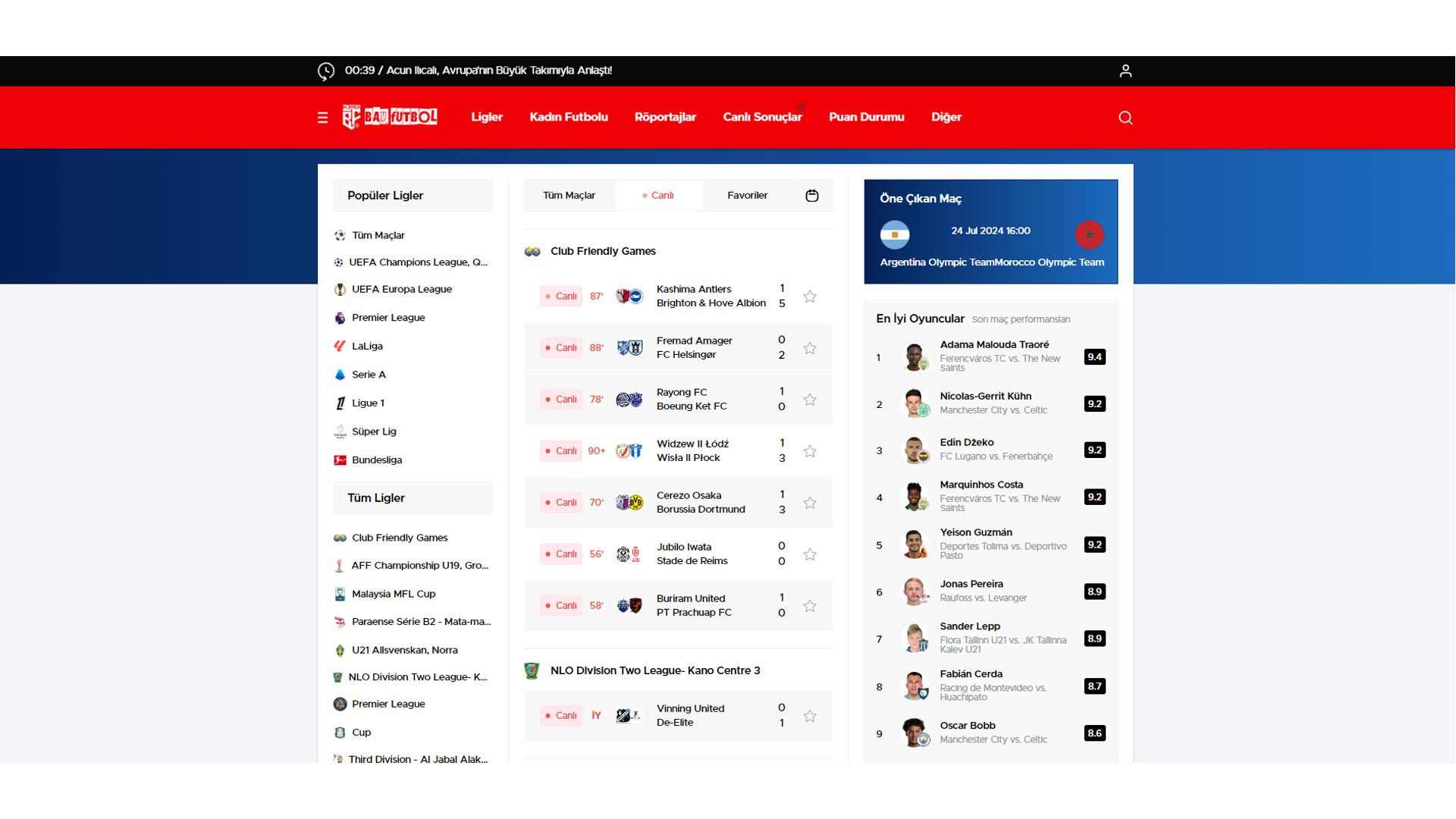Image resolution: width=1456 pixels, height=819 pixels.
Task: Click the Kashima Antlers vs Brighton team crests
Action: point(629,297)
